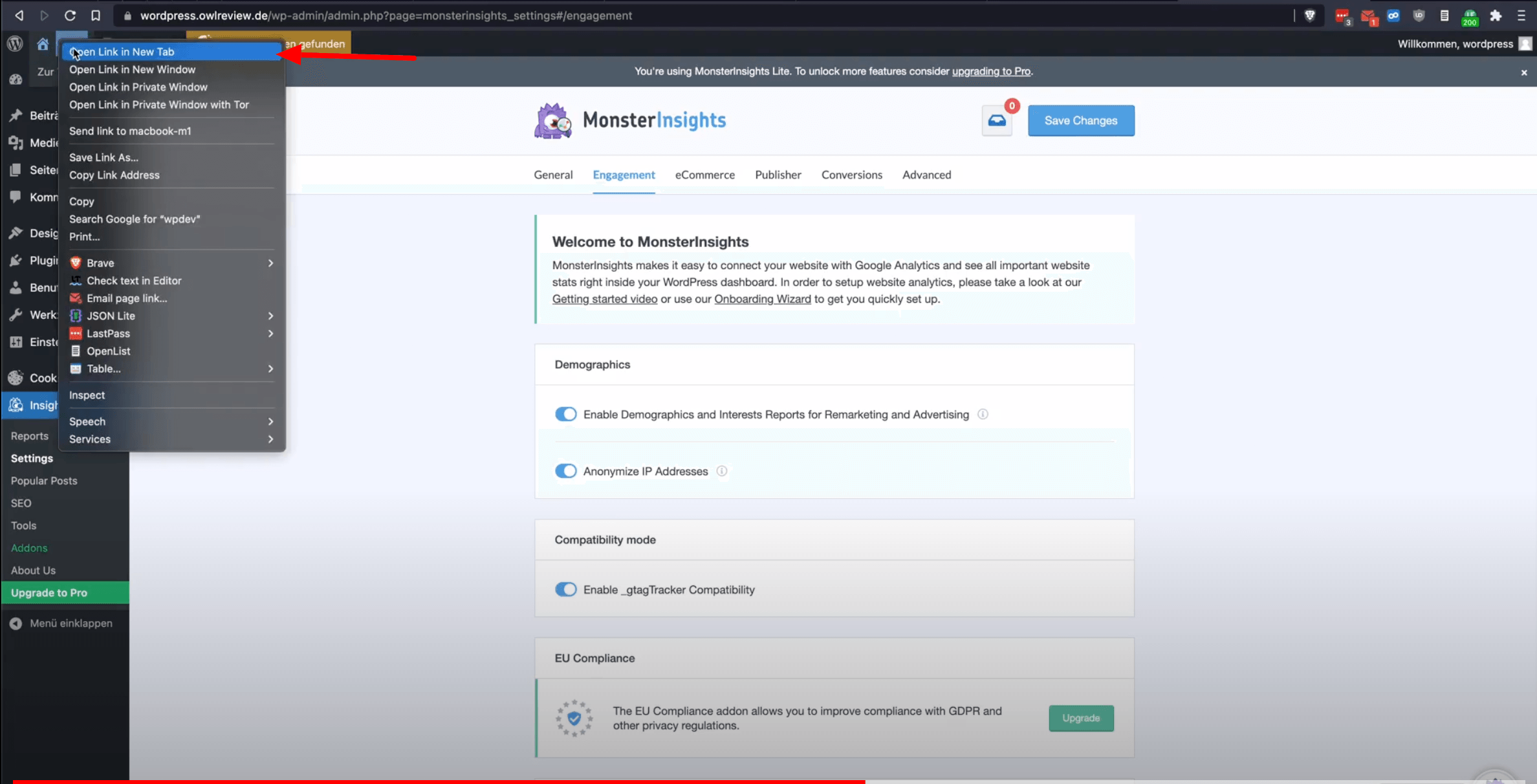Viewport: 1537px width, 784px height.
Task: Click the LastPass extension icon in browser toolbar
Action: tap(1343, 16)
